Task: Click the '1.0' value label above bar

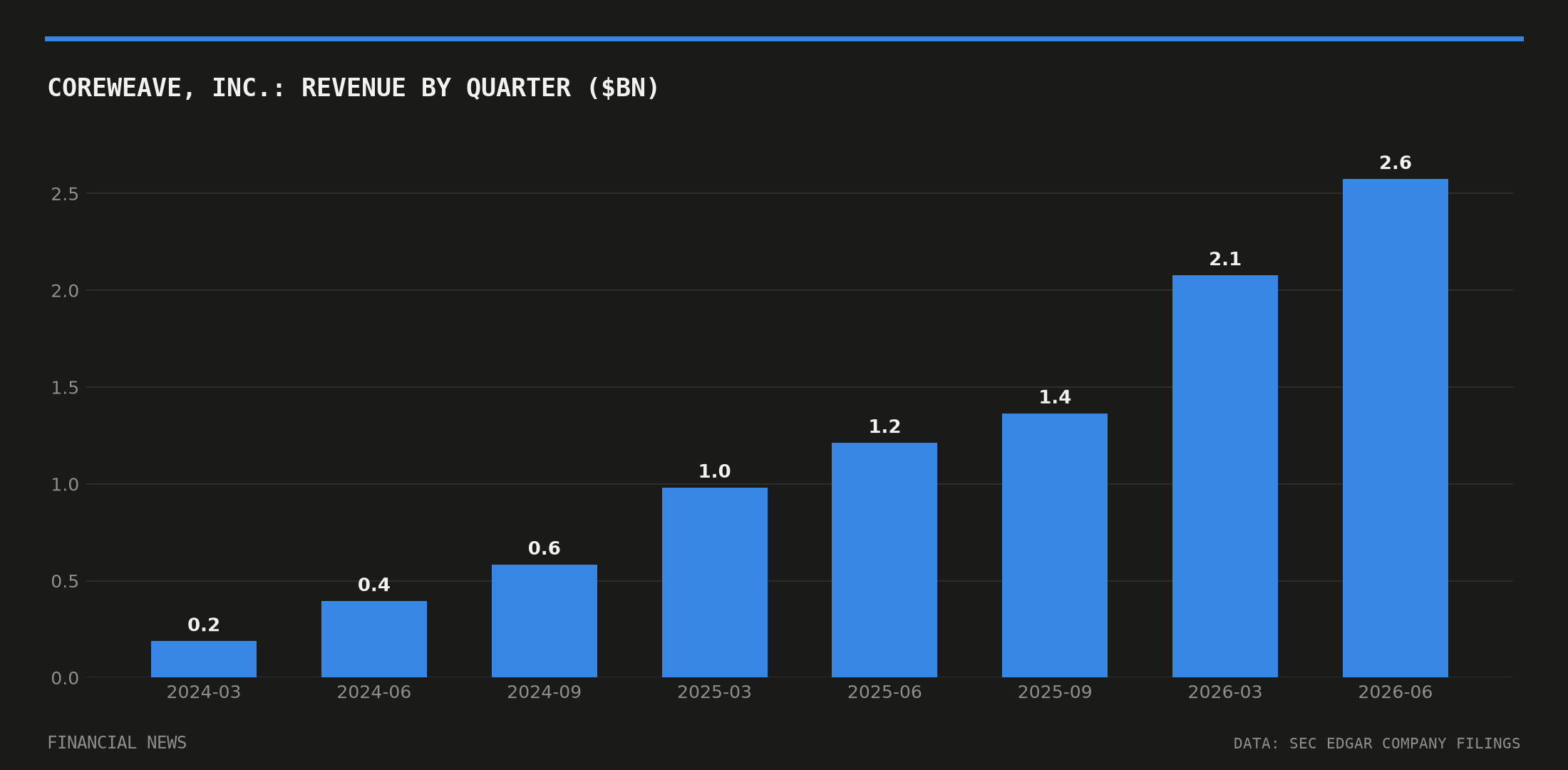Action: tap(715, 472)
